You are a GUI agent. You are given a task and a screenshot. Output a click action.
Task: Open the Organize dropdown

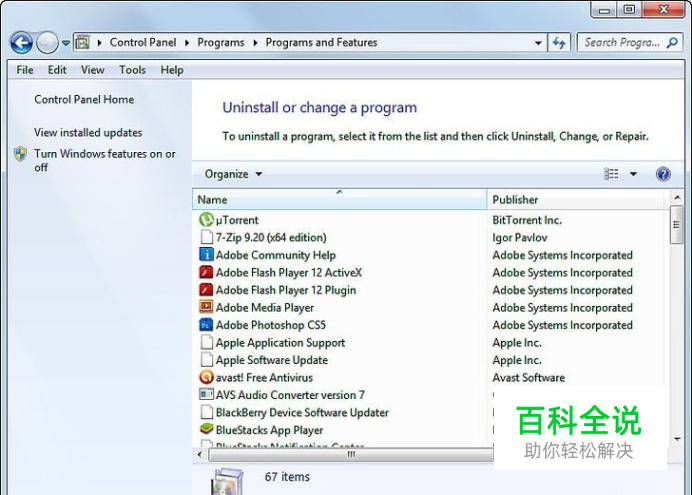point(233,174)
